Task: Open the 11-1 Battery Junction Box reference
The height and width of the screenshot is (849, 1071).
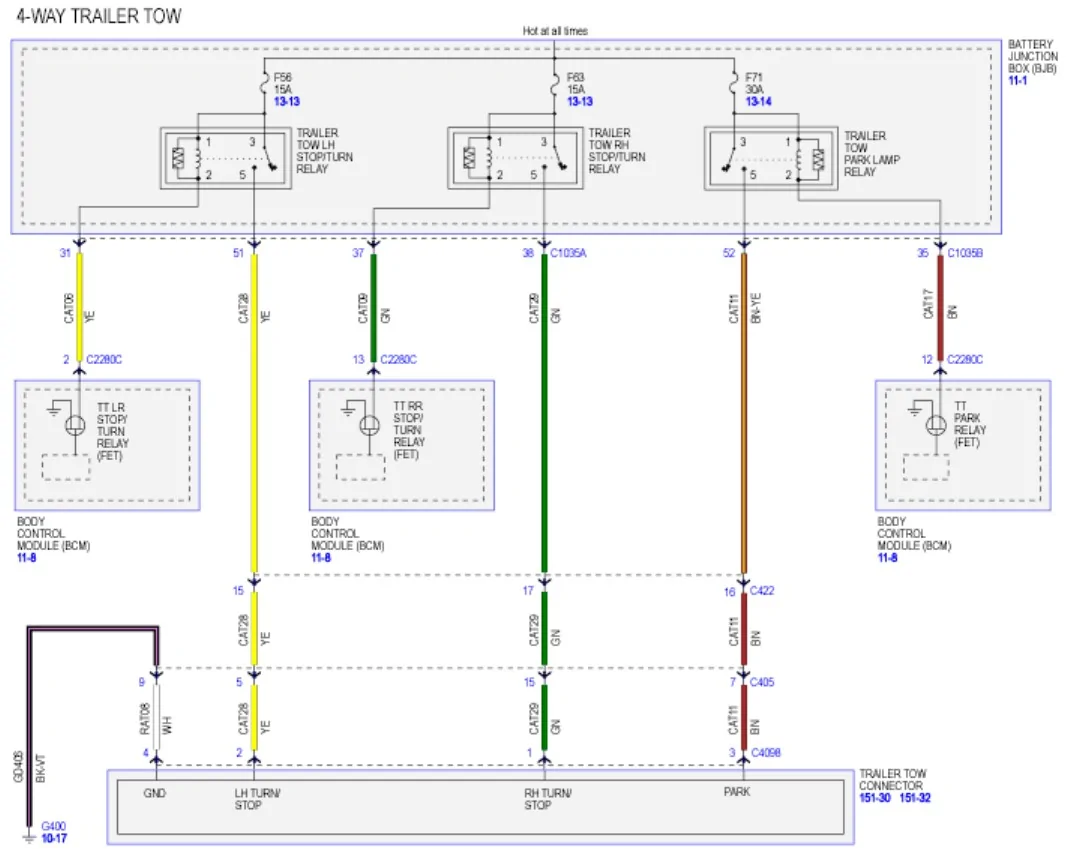Action: click(1017, 81)
